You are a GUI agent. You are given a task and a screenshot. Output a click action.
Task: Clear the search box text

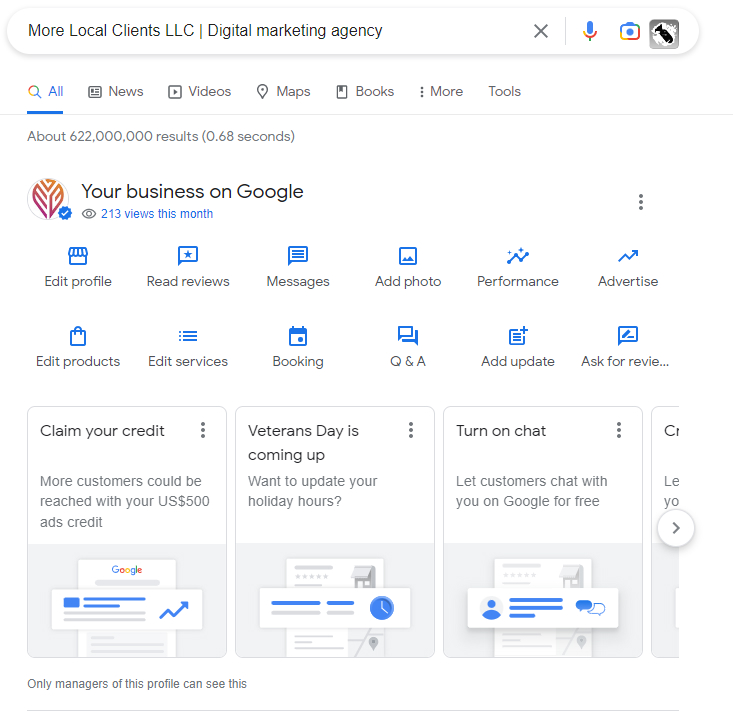click(541, 31)
